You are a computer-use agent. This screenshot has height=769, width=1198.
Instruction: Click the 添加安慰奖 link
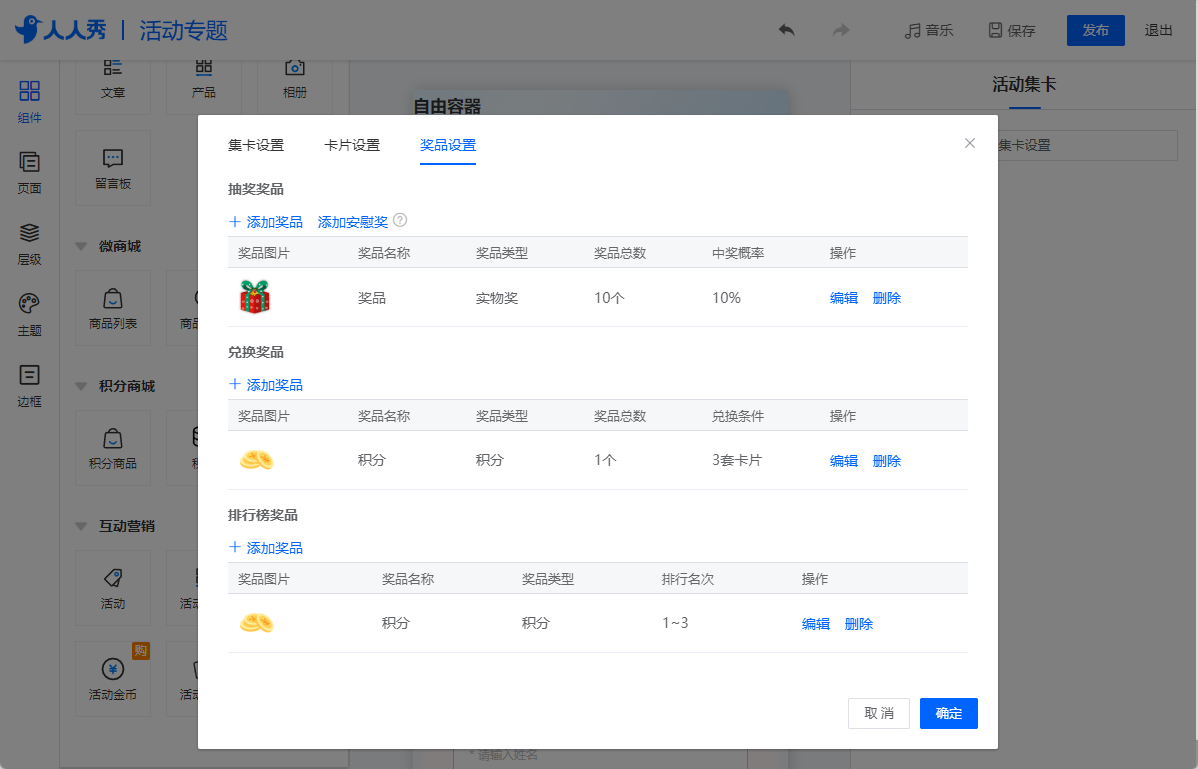click(x=353, y=222)
